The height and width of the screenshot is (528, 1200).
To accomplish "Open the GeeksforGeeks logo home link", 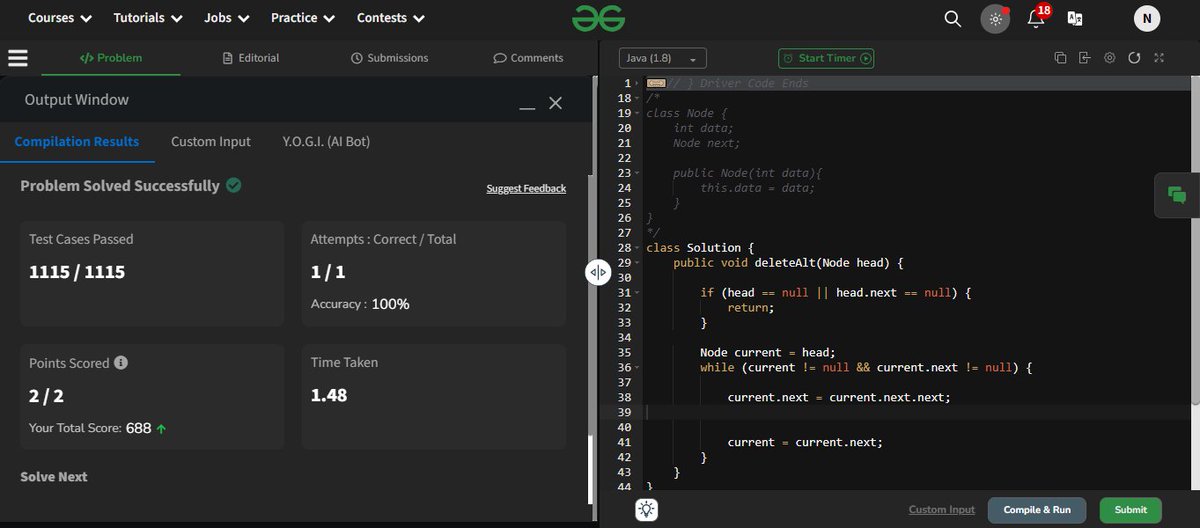I will [599, 17].
